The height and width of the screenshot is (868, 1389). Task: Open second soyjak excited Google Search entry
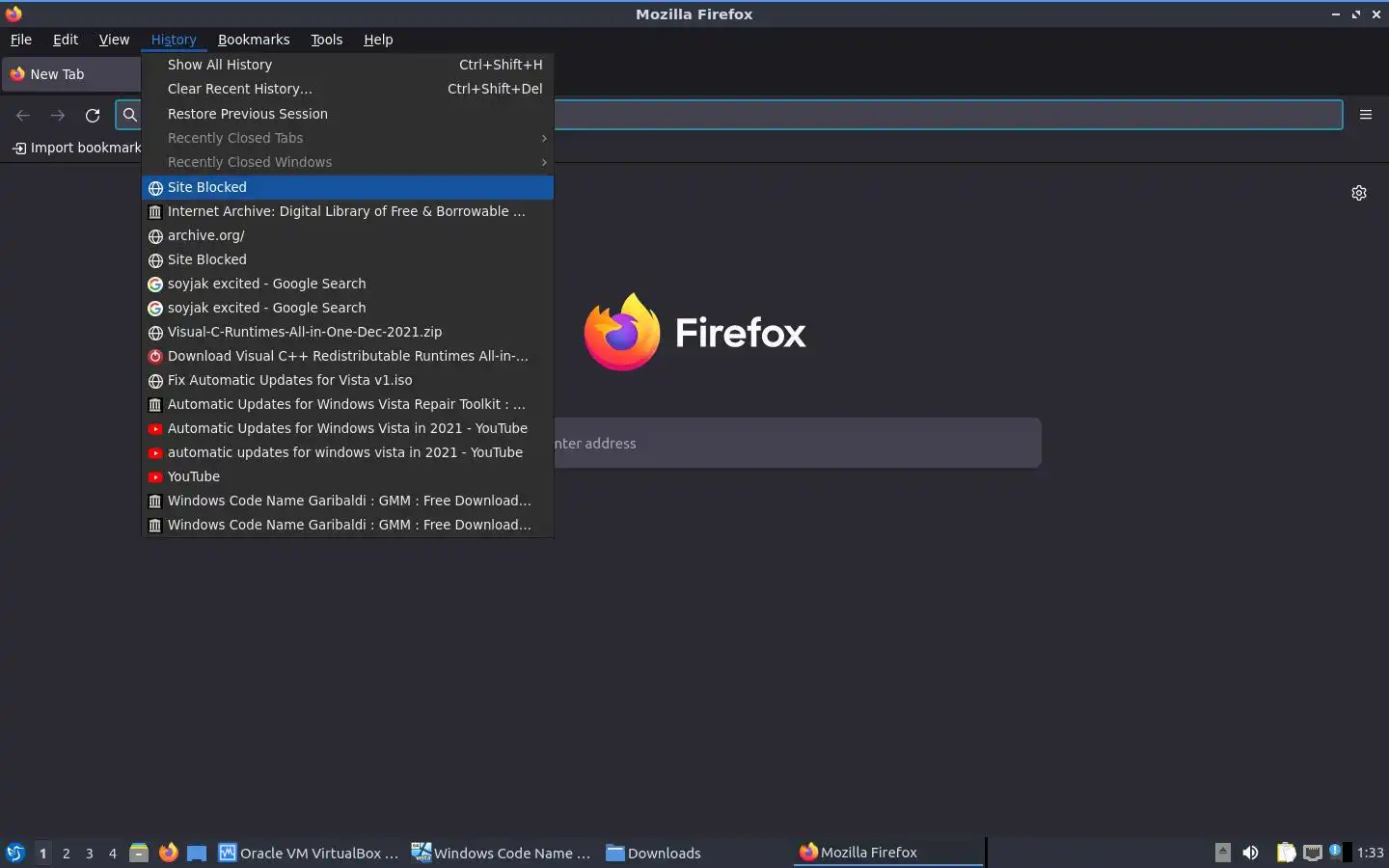[347, 308]
